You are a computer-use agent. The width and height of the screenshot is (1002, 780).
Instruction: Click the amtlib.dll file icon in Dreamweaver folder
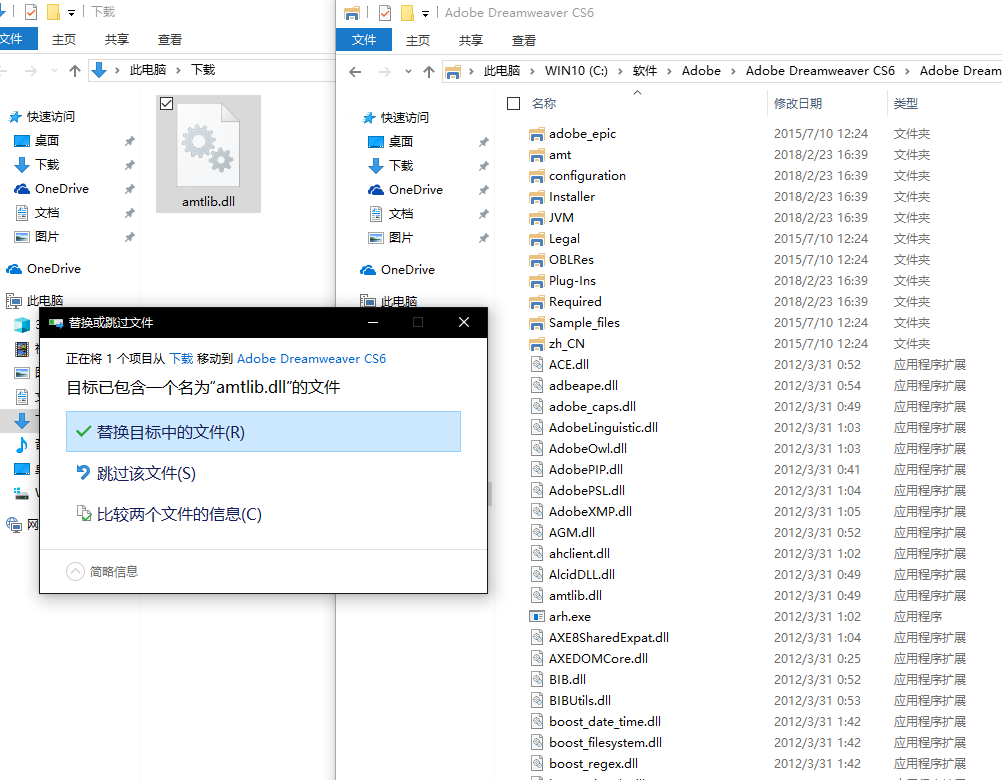[x=537, y=595]
